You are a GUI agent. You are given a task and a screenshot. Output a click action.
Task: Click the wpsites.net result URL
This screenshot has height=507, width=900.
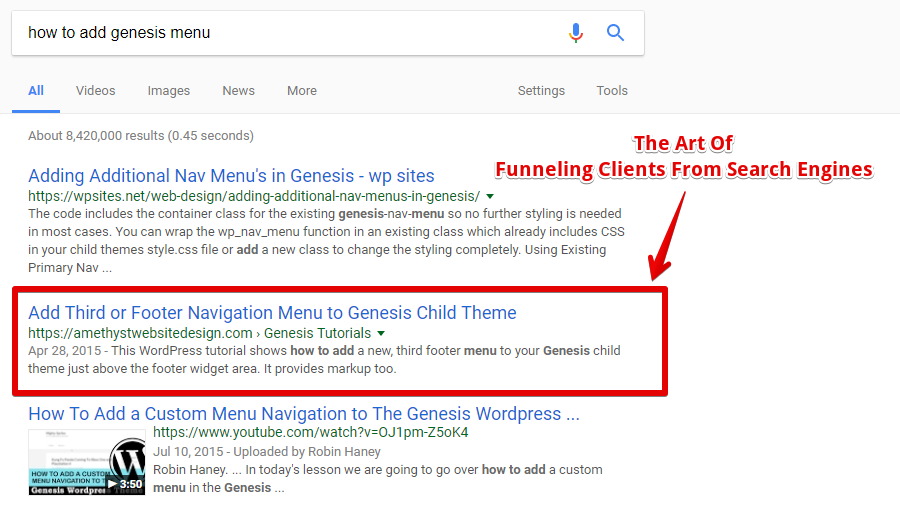coord(253,196)
